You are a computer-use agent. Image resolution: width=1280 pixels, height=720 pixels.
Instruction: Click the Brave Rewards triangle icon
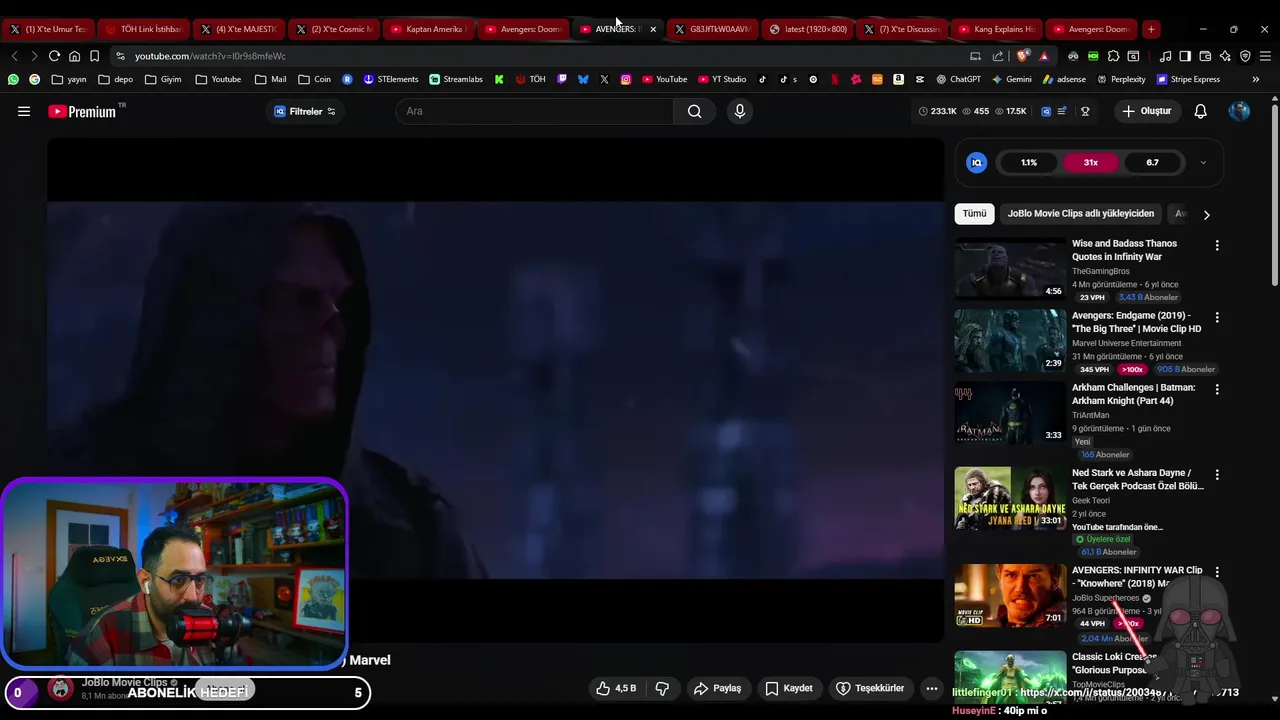click(1044, 57)
